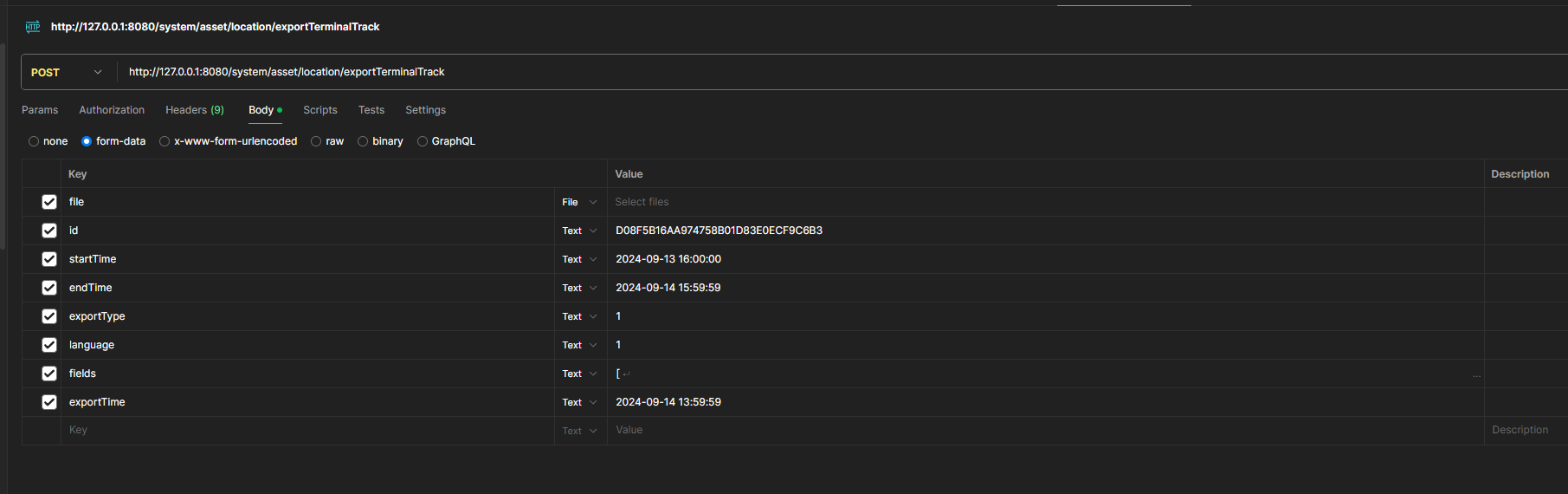This screenshot has height=494, width=1568.
Task: Click the HTTP request icon beside the title
Action: pos(33,27)
